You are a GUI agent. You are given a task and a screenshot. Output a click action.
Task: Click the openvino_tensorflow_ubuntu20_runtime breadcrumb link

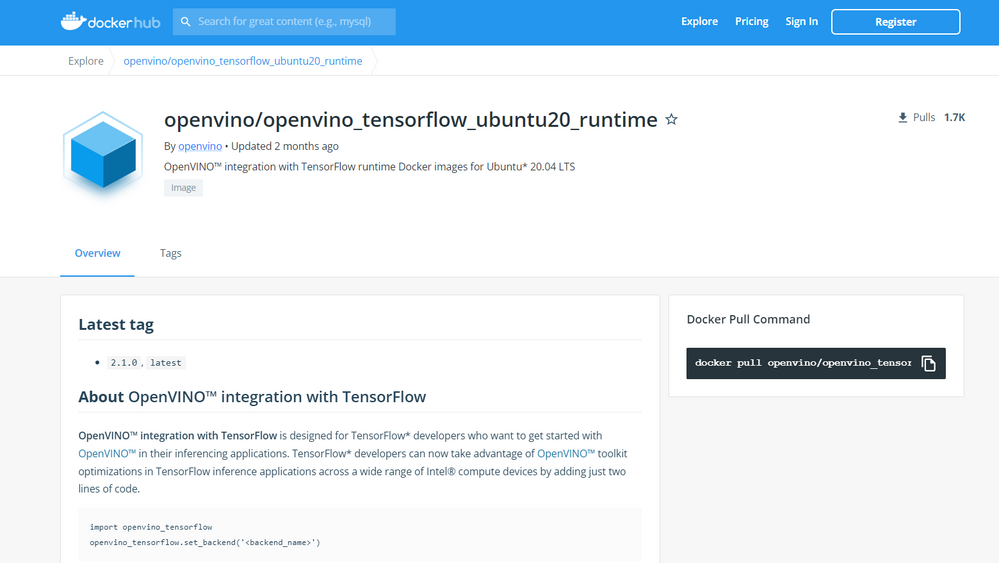point(243,61)
